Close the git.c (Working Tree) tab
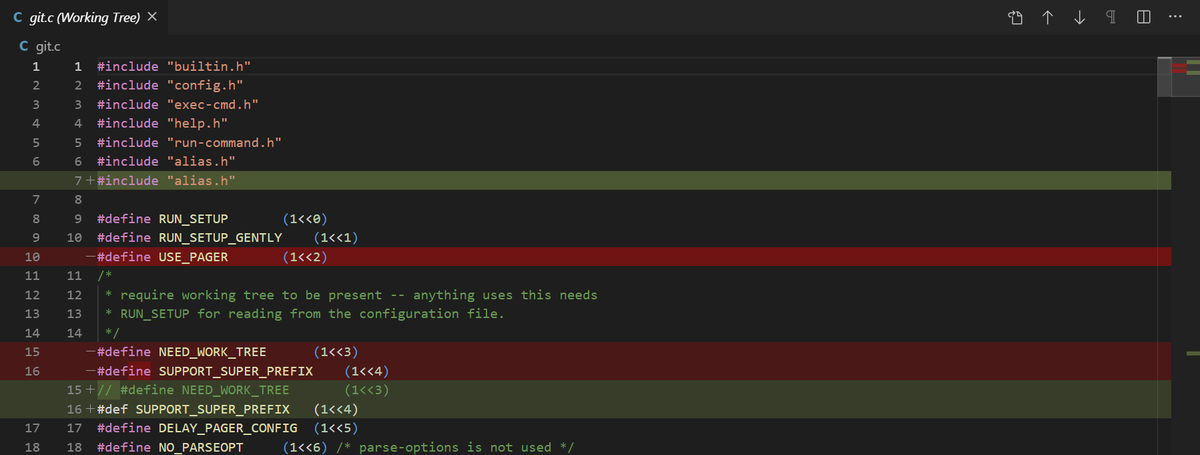Image resolution: width=1200 pixels, height=455 pixels. (152, 17)
